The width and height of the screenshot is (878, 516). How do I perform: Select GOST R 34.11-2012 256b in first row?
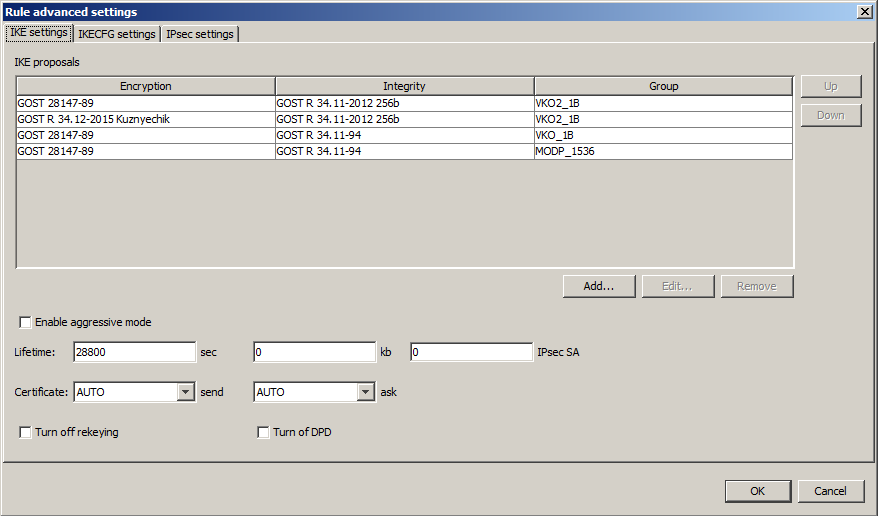click(x=404, y=103)
